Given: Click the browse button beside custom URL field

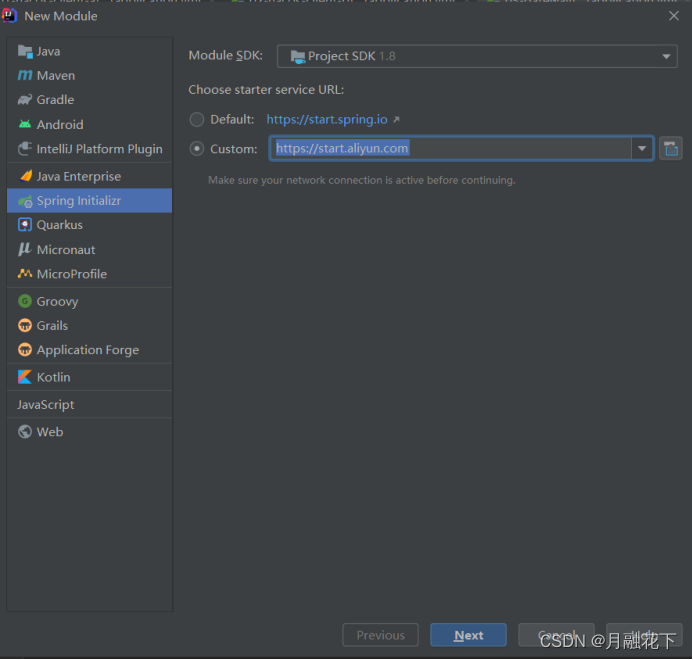Looking at the screenshot, I should pyautogui.click(x=671, y=149).
